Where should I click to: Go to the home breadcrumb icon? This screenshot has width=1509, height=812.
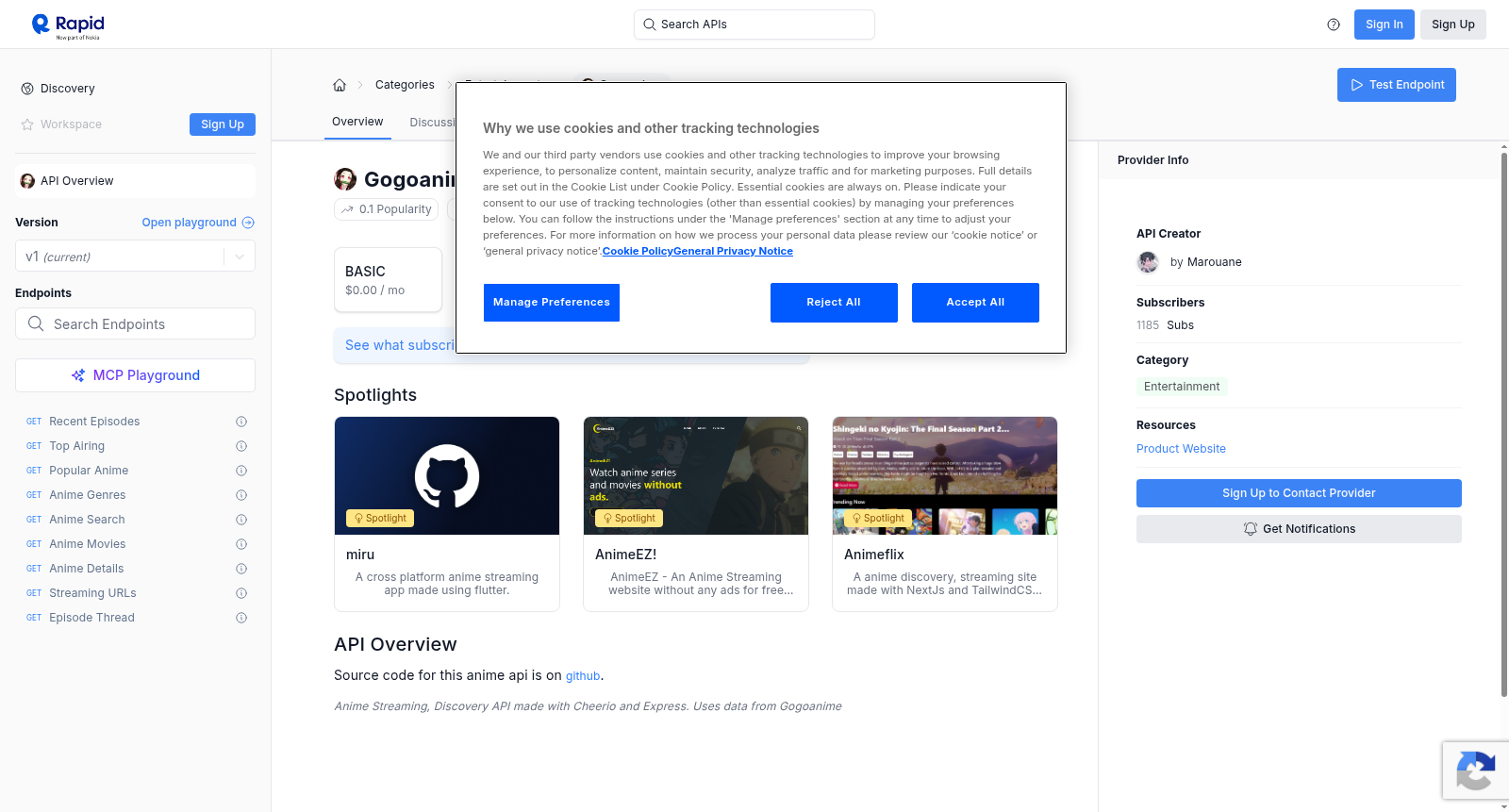340,85
